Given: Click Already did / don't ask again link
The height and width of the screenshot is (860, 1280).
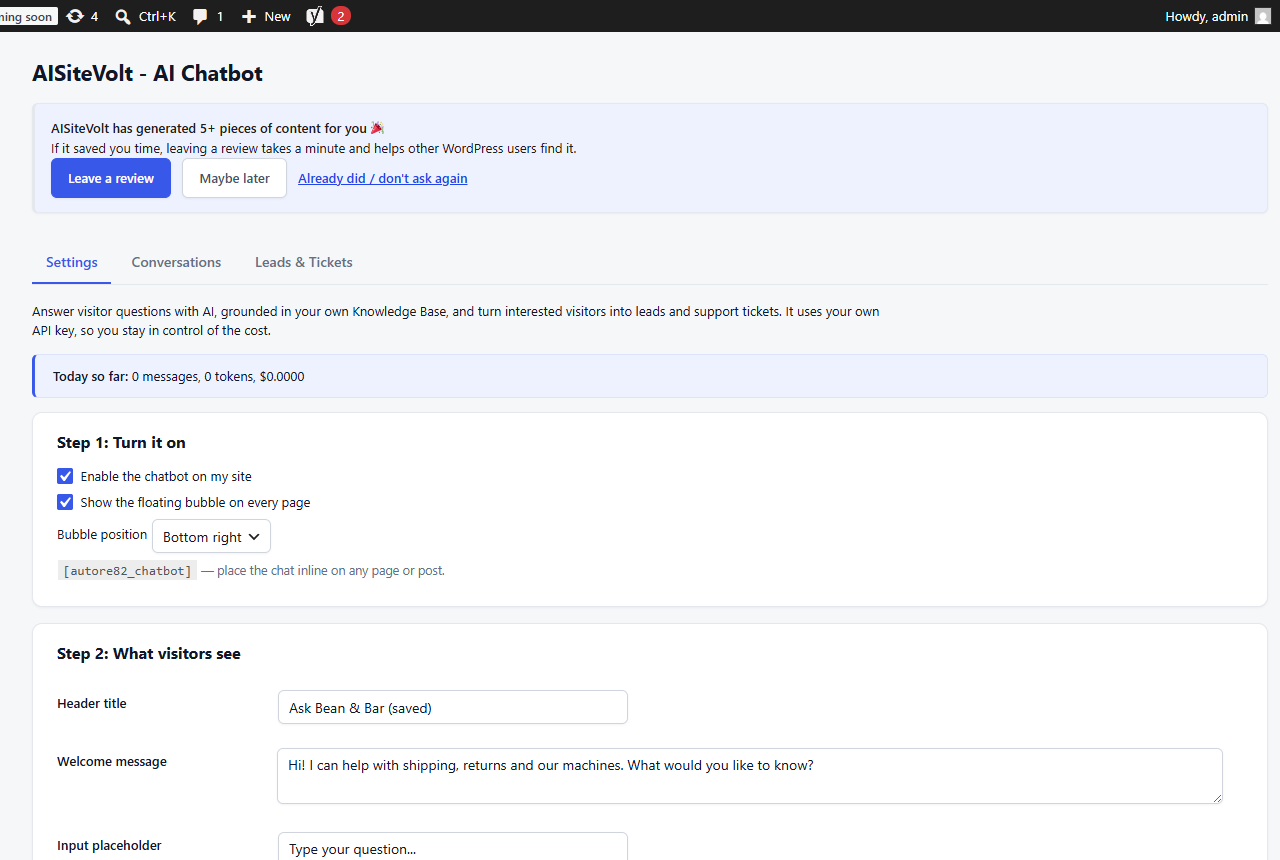Looking at the screenshot, I should [383, 178].
